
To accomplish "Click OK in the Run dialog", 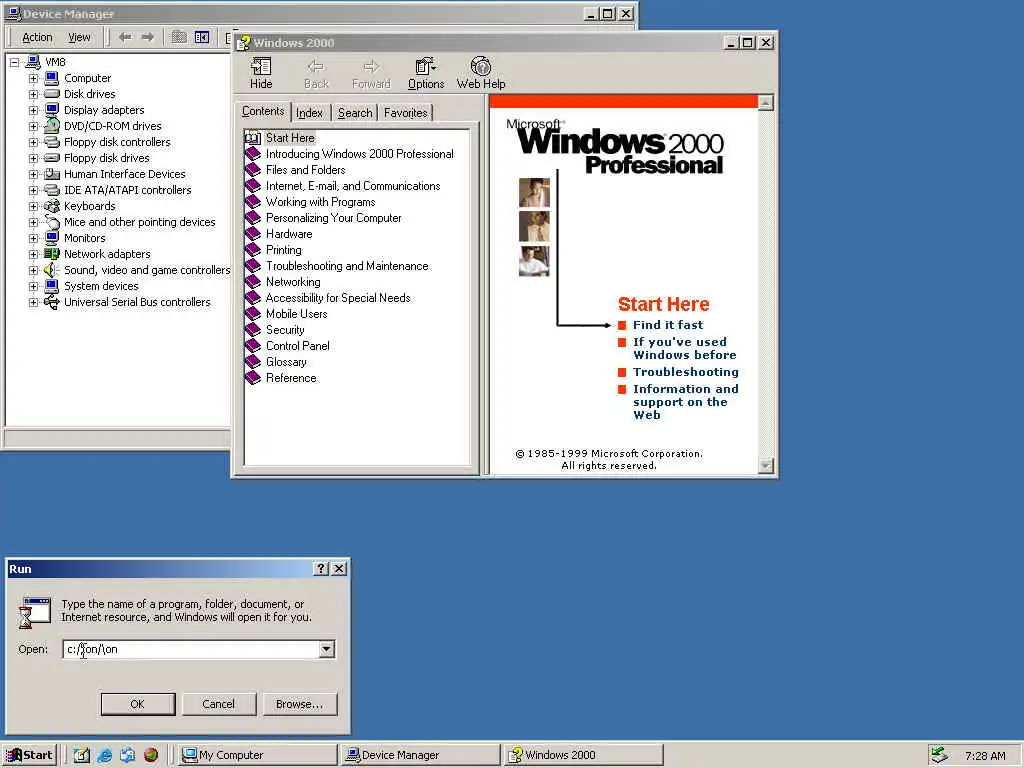I will point(138,704).
